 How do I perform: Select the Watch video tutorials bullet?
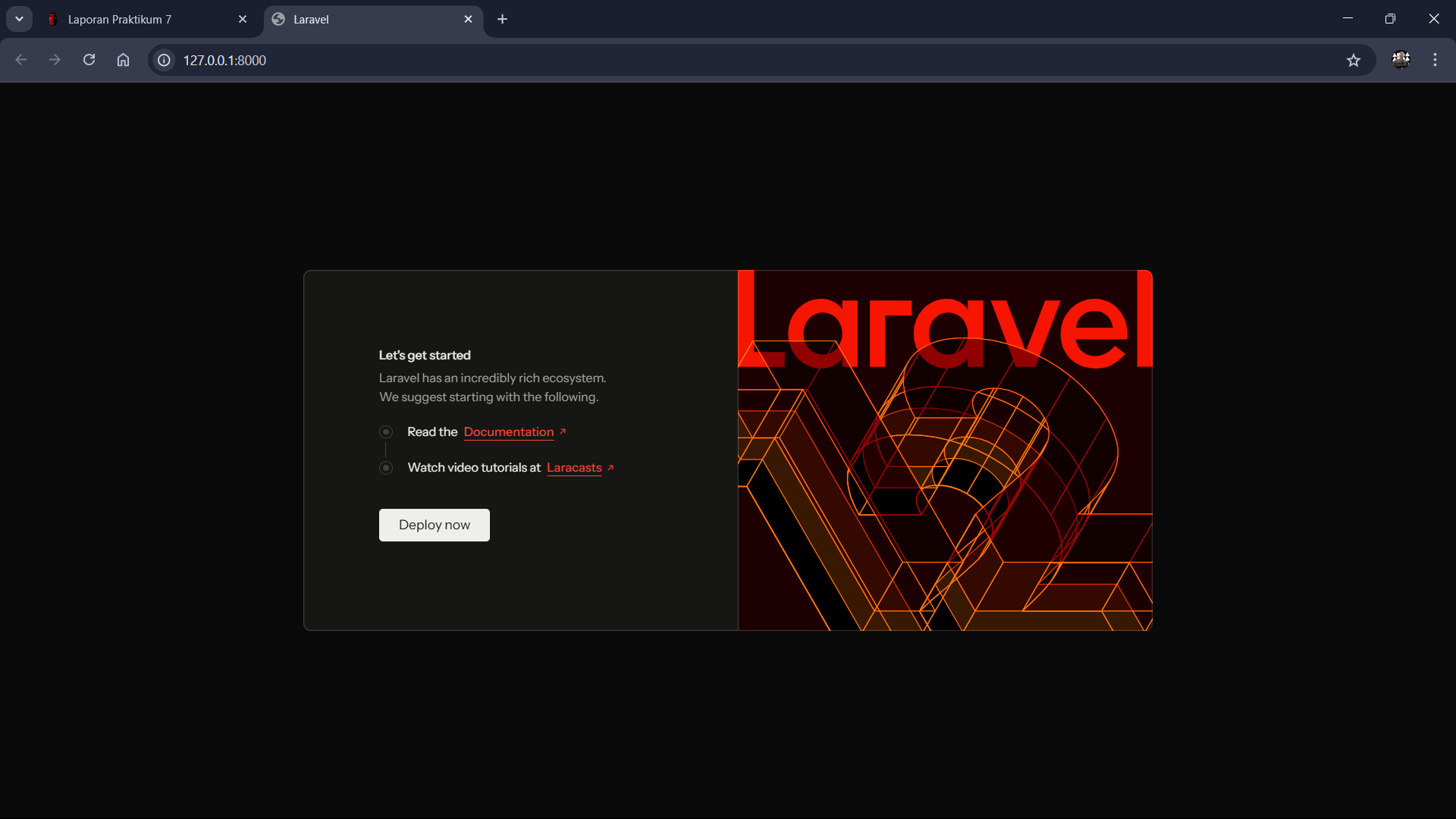pyautogui.click(x=386, y=468)
